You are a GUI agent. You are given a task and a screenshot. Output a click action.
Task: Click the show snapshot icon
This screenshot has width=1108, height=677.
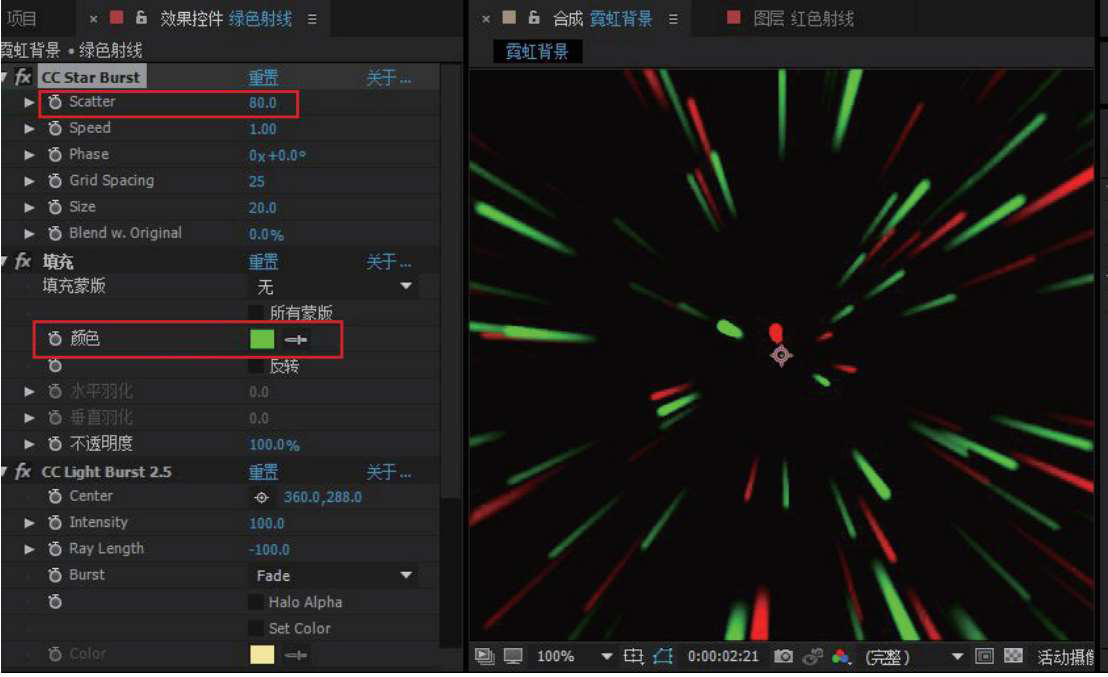click(812, 657)
